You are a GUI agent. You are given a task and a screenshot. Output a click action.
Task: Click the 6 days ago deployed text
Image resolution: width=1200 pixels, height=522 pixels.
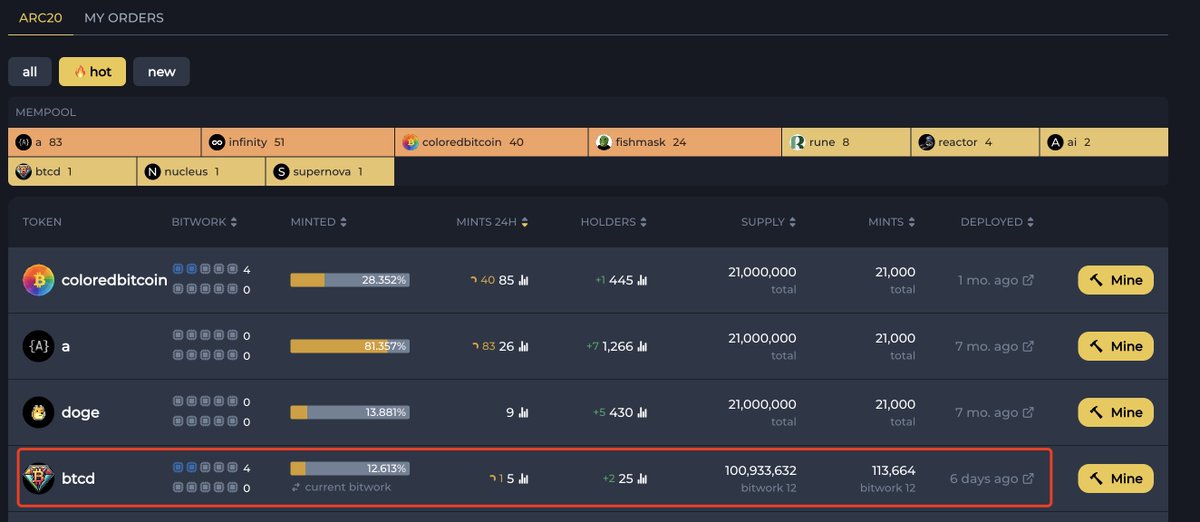(x=984, y=478)
